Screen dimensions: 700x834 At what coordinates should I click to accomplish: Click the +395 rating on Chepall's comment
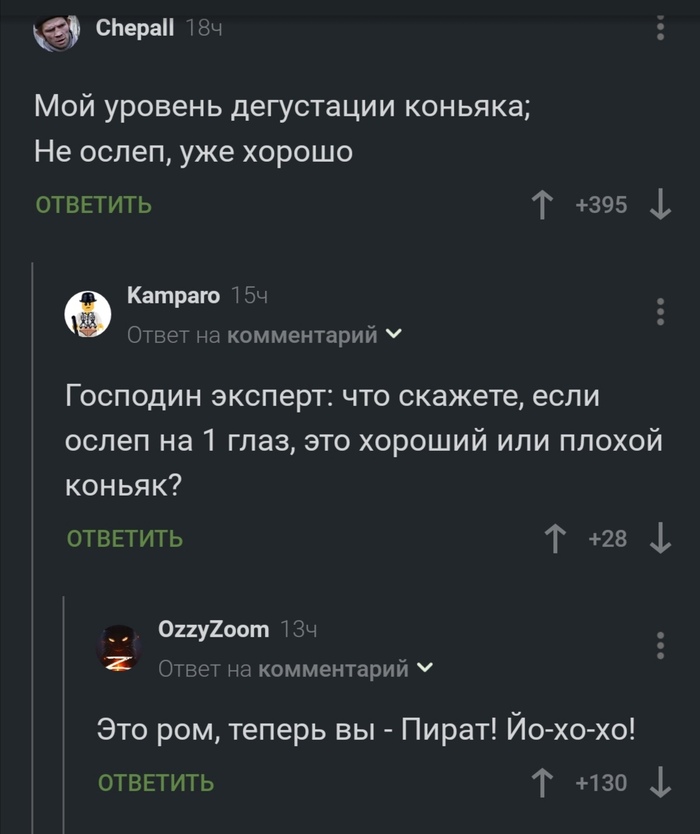601,204
